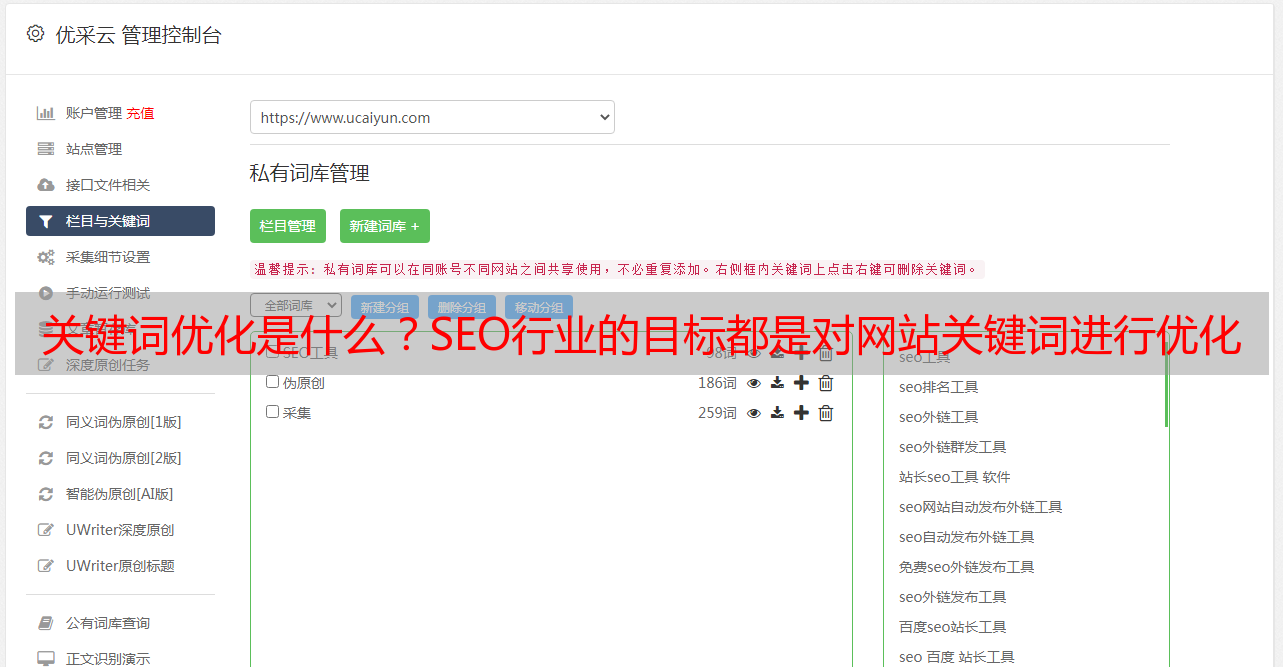Select keyword seo外链发布工具

point(952,597)
